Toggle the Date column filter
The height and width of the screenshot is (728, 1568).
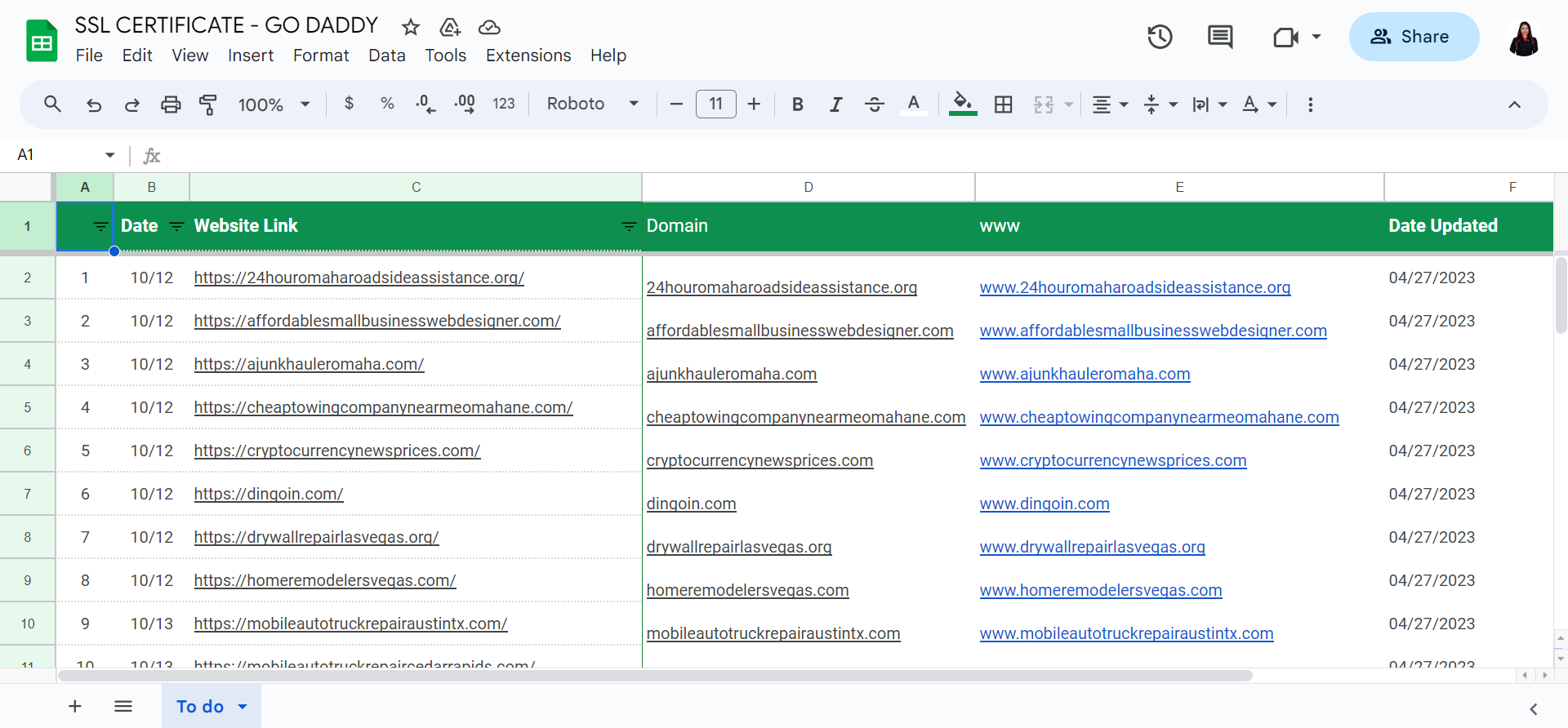[x=176, y=226]
